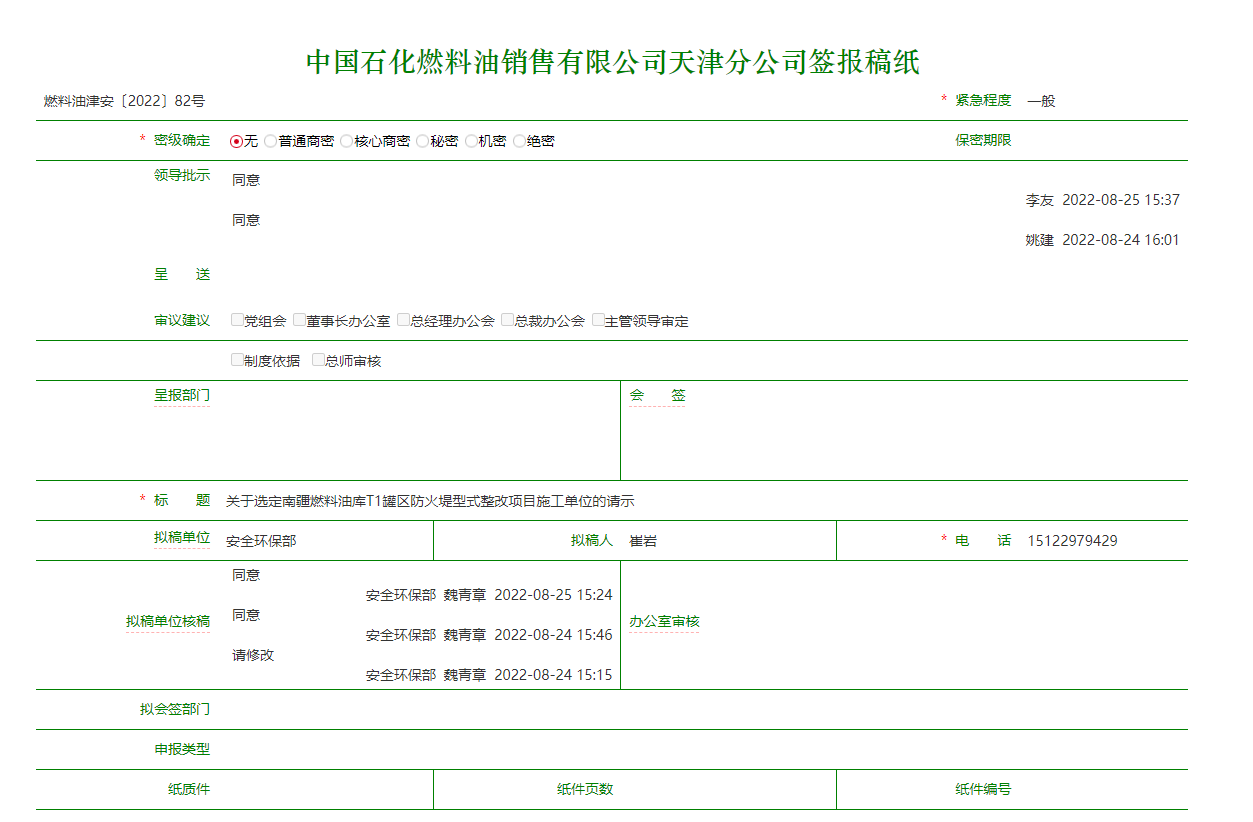Screen dimensions: 1253x822
Task: Click the 会签 underlined label
Action: (657, 396)
